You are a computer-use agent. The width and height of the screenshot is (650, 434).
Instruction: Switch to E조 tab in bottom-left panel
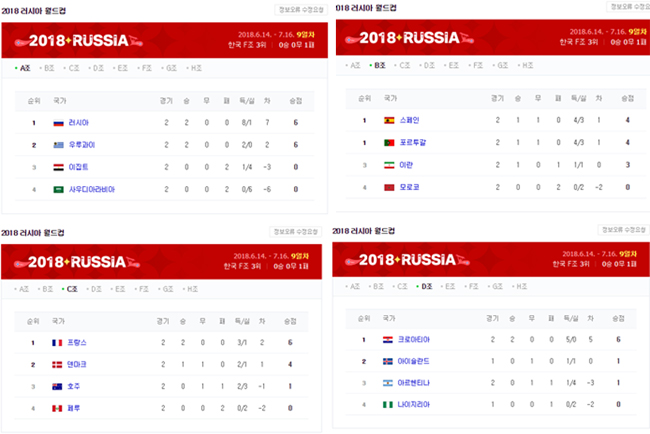click(119, 289)
